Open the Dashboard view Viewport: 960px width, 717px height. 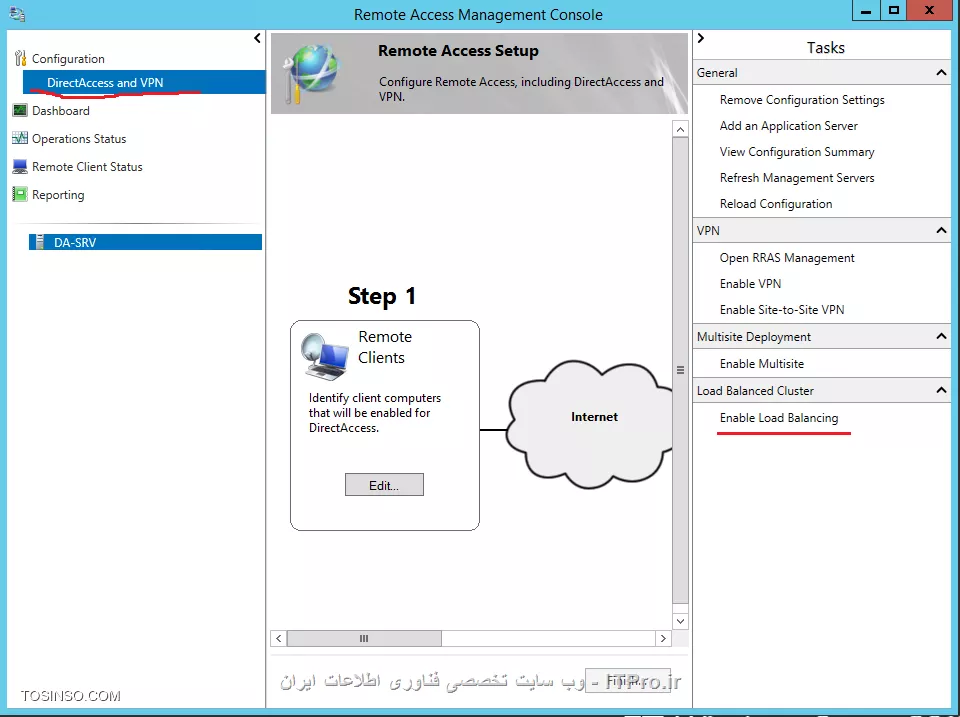tap(61, 111)
